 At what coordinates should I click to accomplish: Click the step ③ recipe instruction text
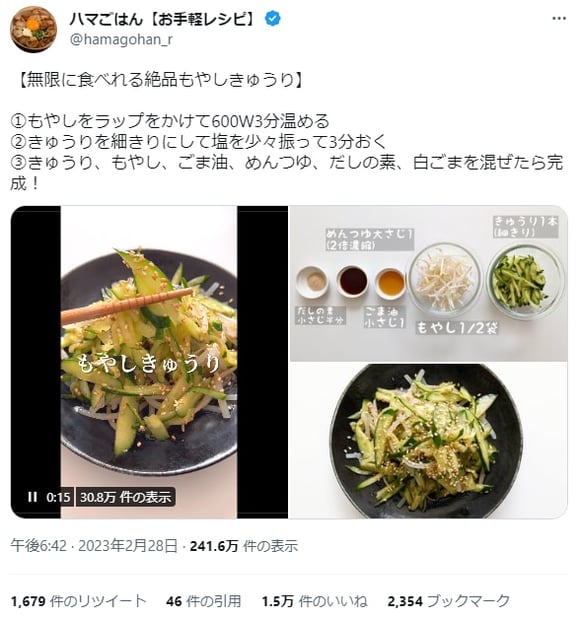pyautogui.click(x=287, y=173)
